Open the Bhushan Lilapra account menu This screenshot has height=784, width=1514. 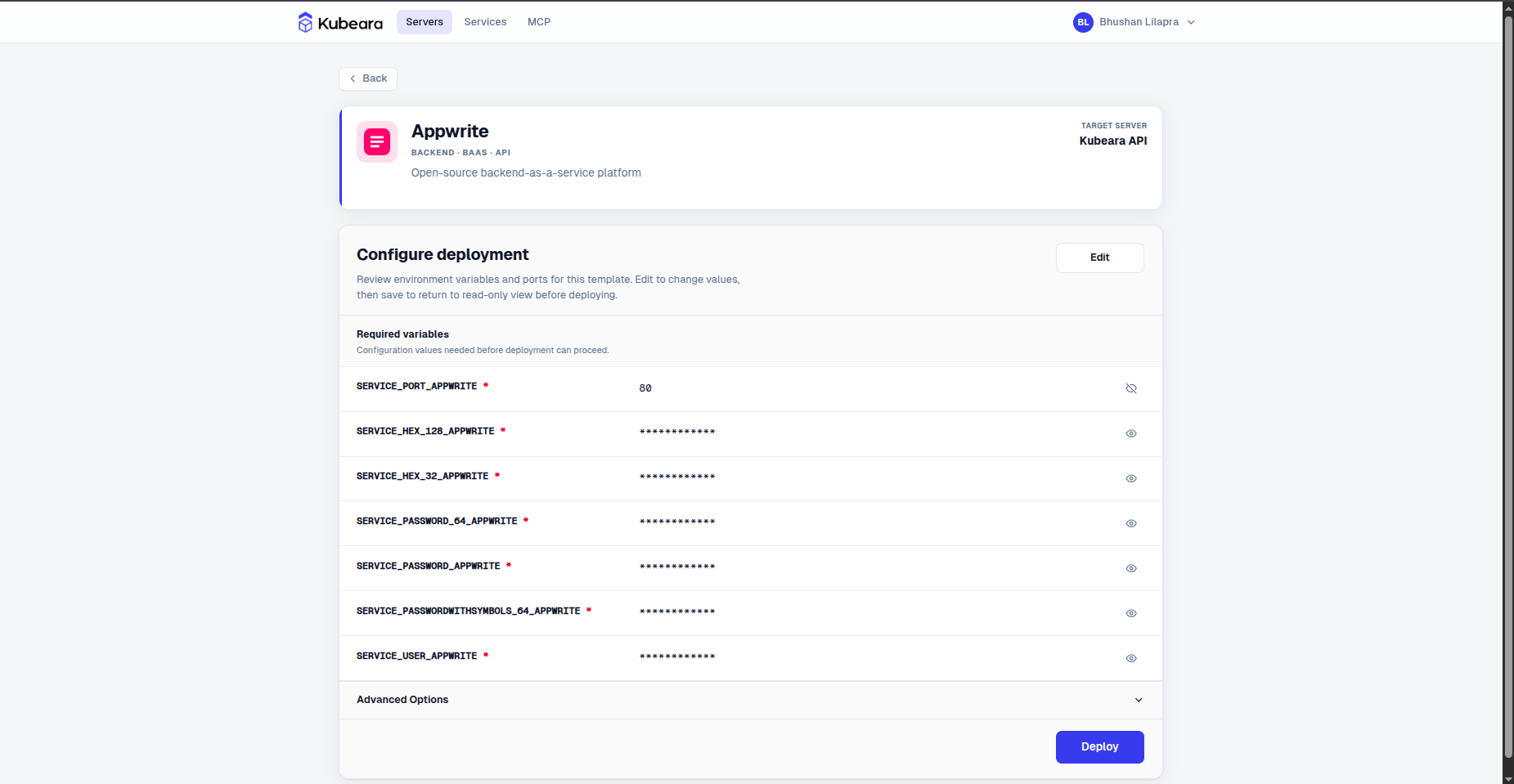click(1134, 22)
